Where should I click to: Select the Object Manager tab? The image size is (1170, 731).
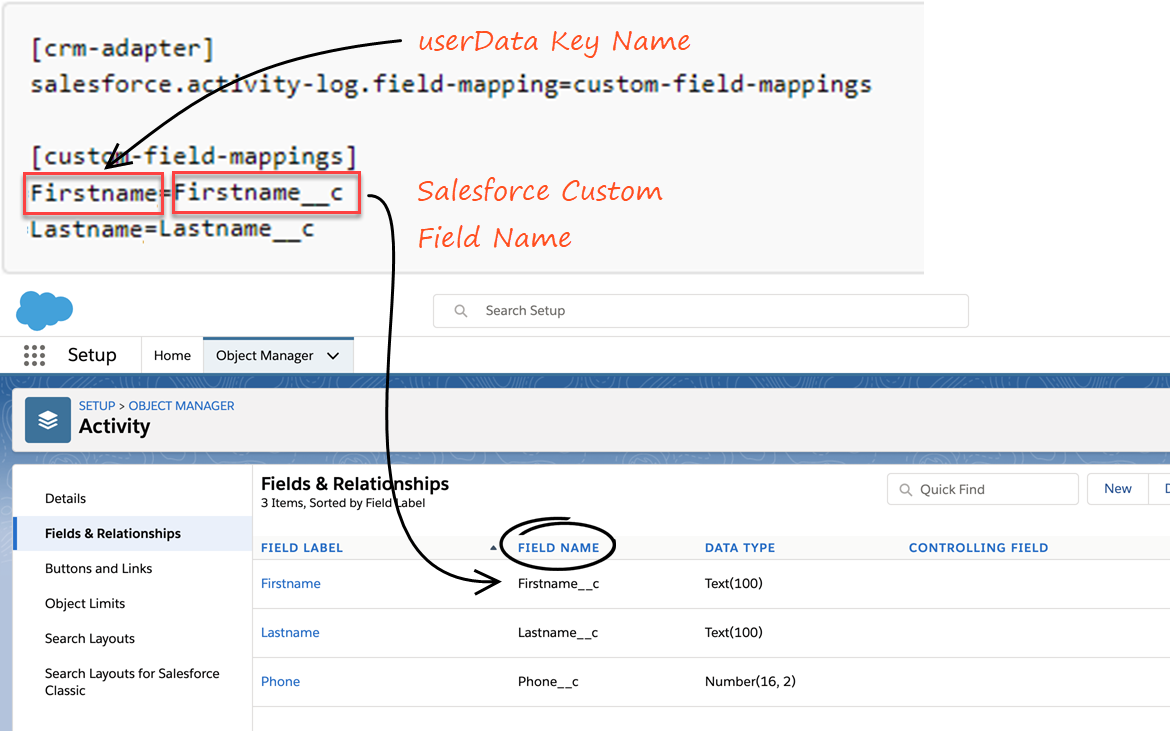(x=265, y=356)
